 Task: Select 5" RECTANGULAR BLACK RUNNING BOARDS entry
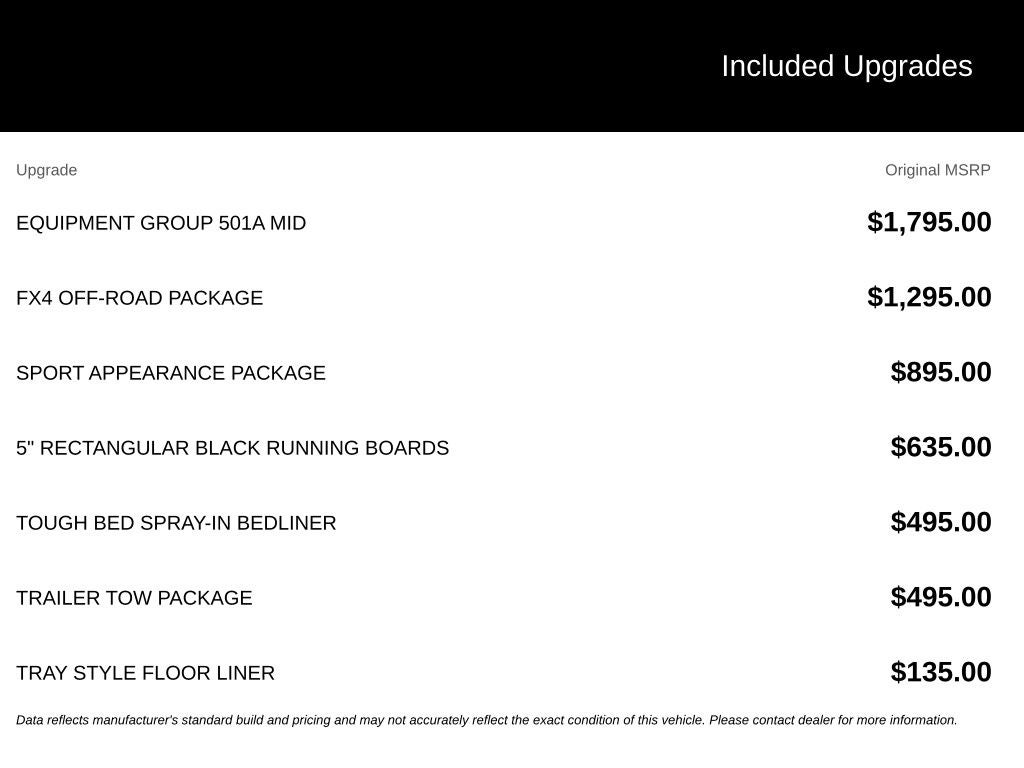[232, 448]
